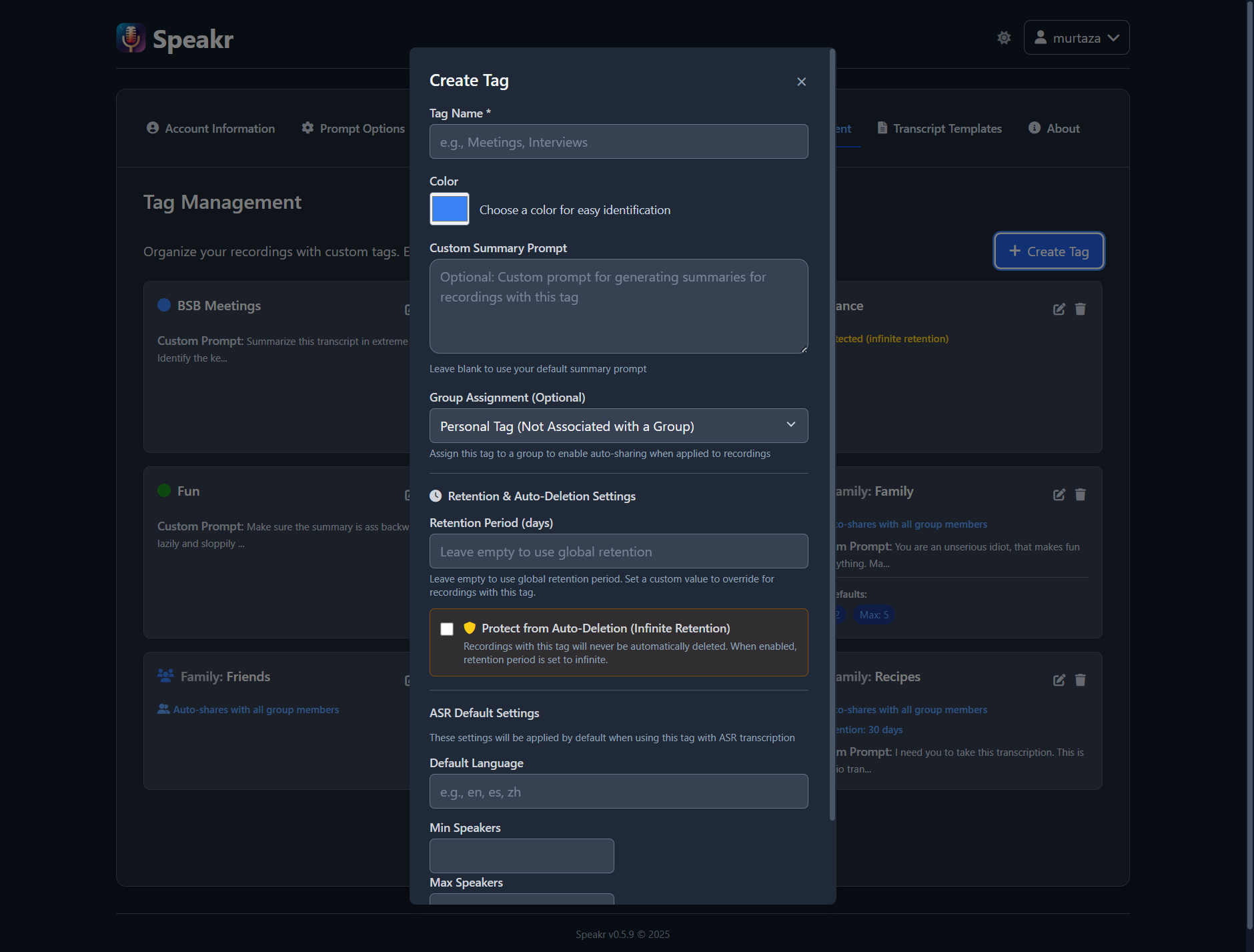
Task: Switch to the Account Information tab
Action: click(x=211, y=128)
